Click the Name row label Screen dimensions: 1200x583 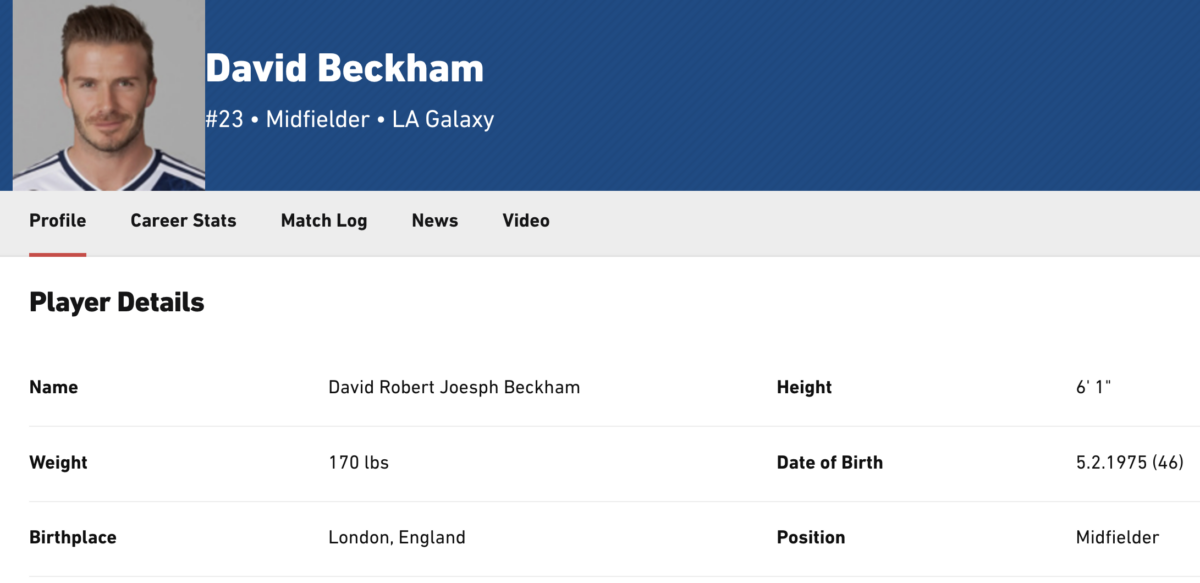click(x=54, y=387)
